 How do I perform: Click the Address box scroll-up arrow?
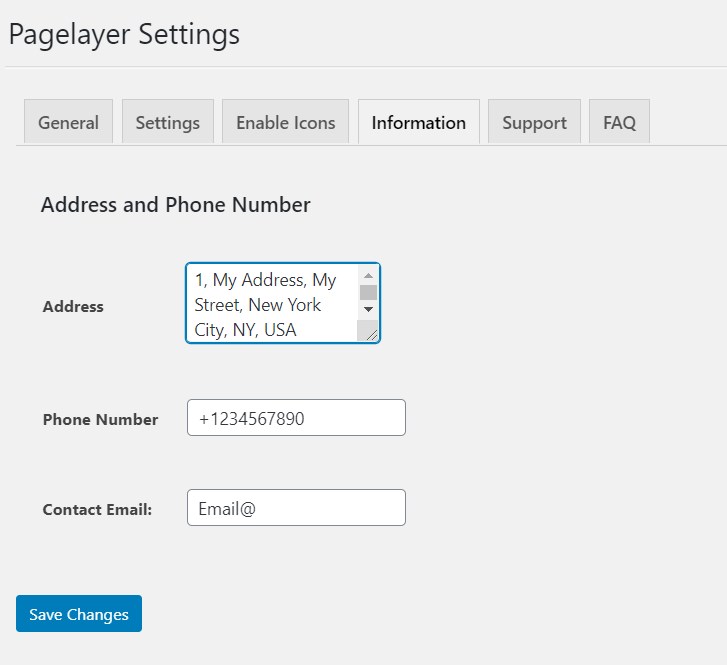tap(368, 275)
